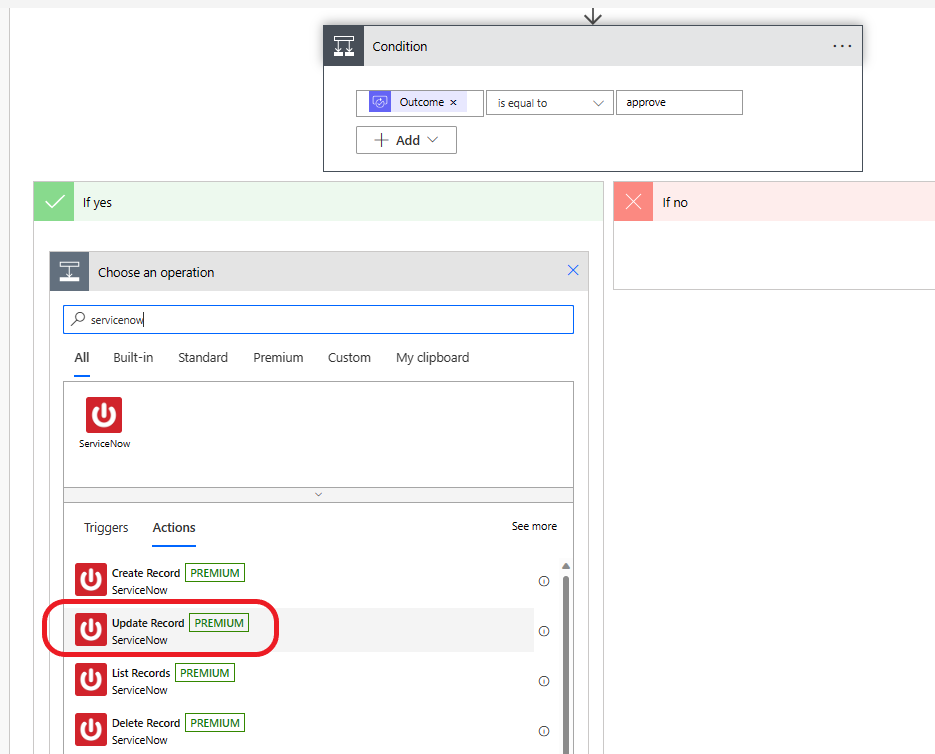Click the 'approve' value field

tap(679, 102)
